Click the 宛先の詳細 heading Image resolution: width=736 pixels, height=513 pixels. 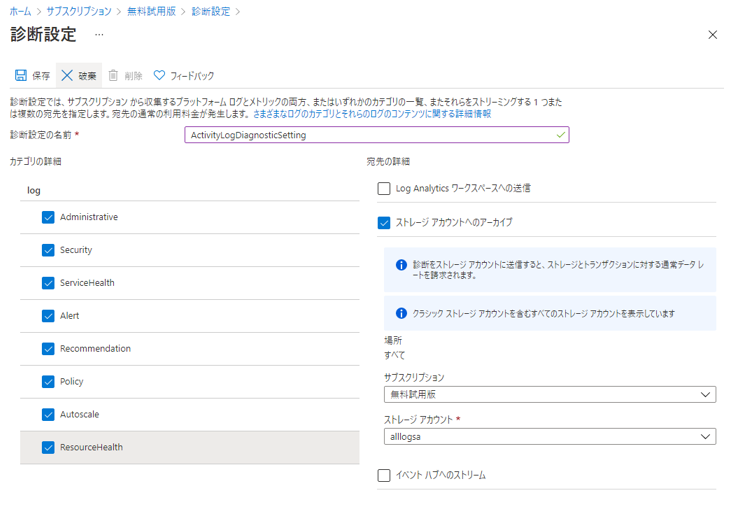pyautogui.click(x=388, y=161)
